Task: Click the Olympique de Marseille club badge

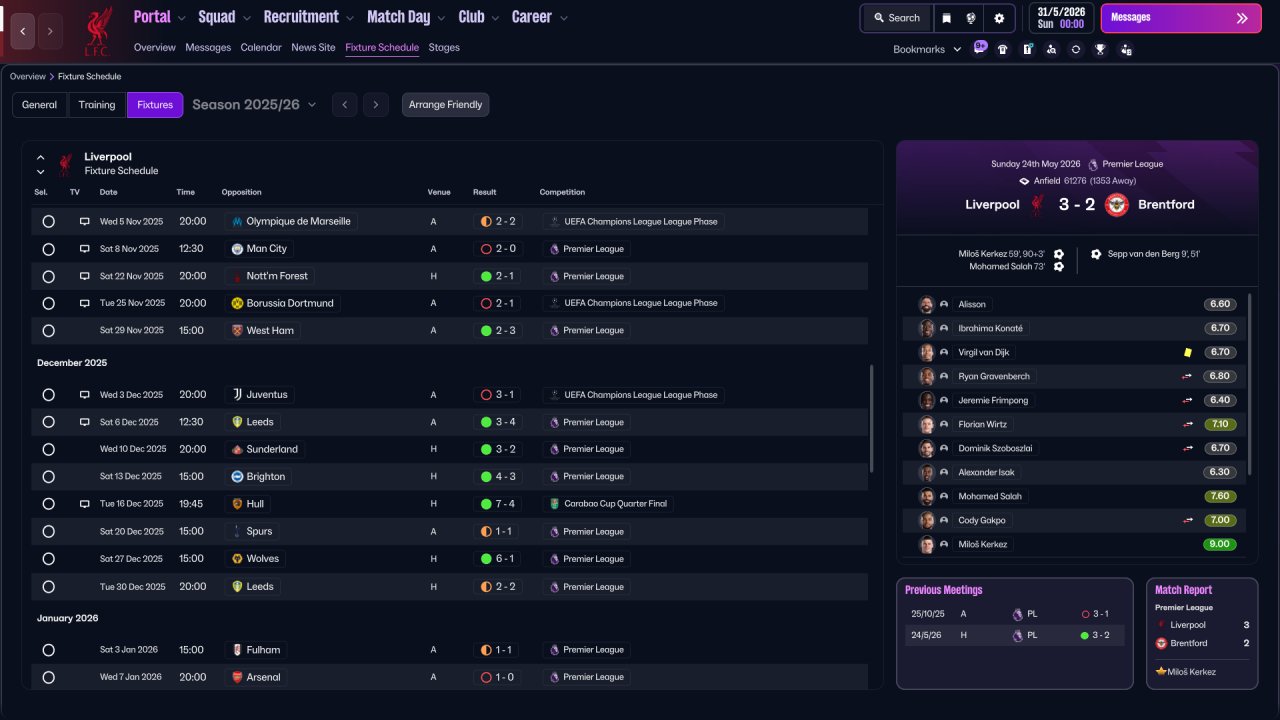Action: click(x=237, y=221)
